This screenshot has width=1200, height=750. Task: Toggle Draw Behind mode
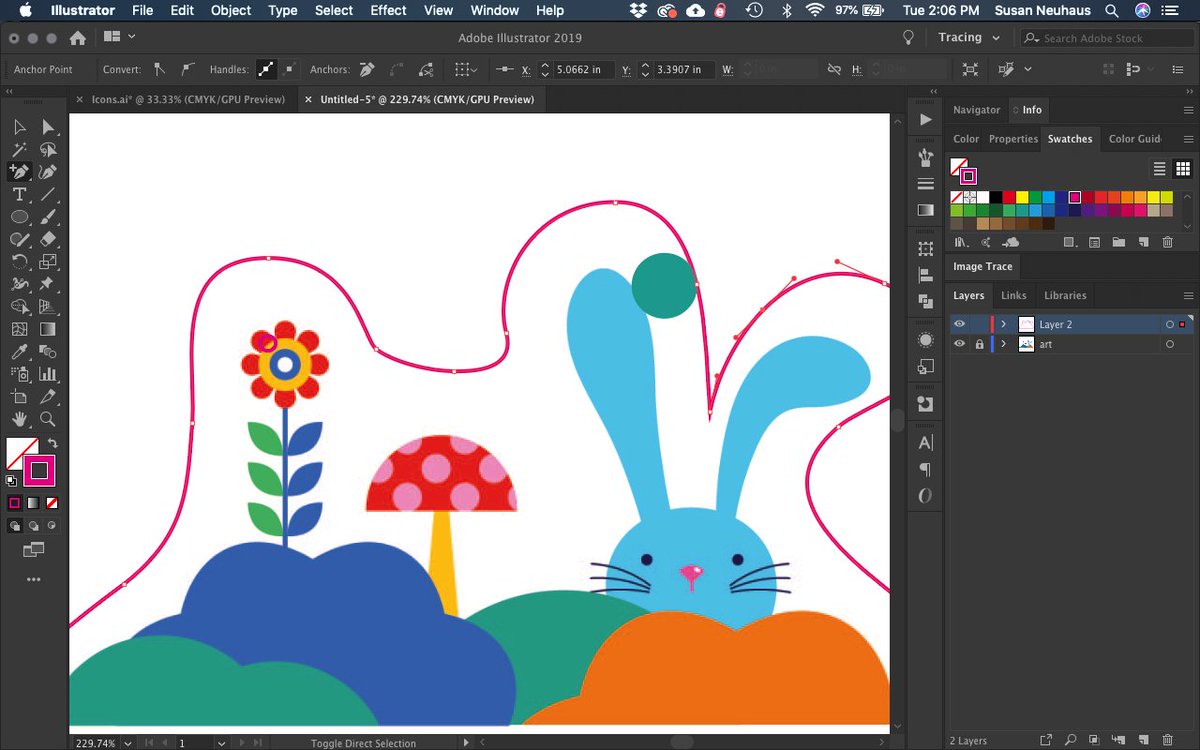click(33, 525)
